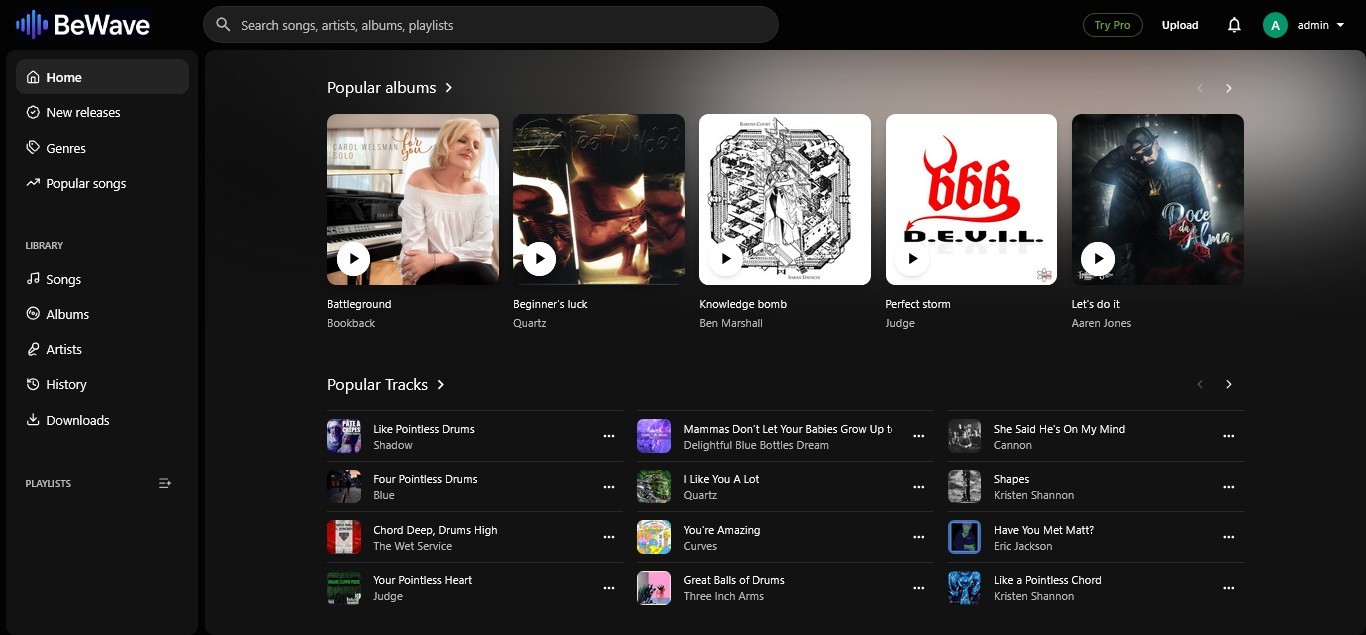The width and height of the screenshot is (1366, 635).
Task: Click artist Delightful Blue Bottles Dream
Action: click(756, 445)
